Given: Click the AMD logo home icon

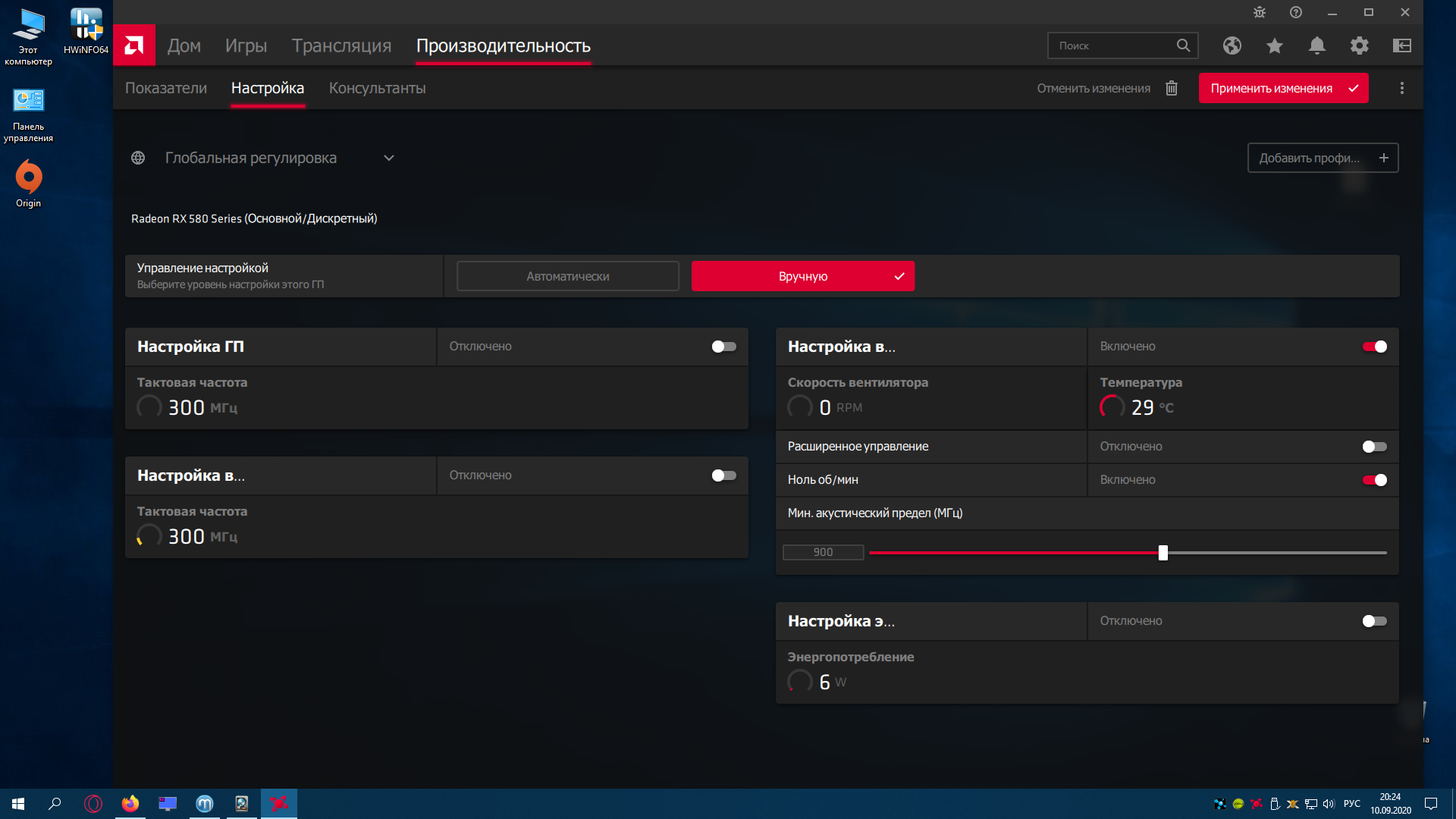Looking at the screenshot, I should click(134, 45).
